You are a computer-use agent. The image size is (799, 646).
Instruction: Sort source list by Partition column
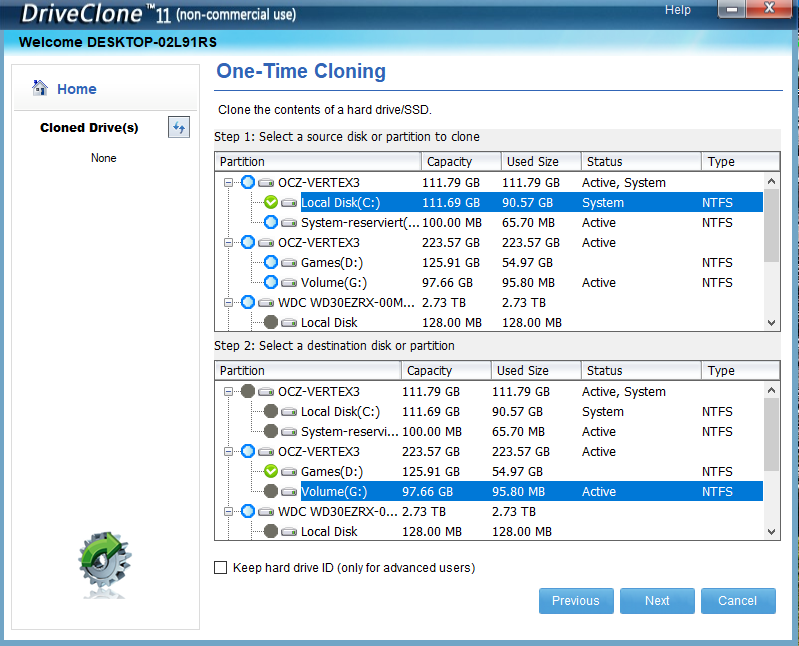click(318, 162)
